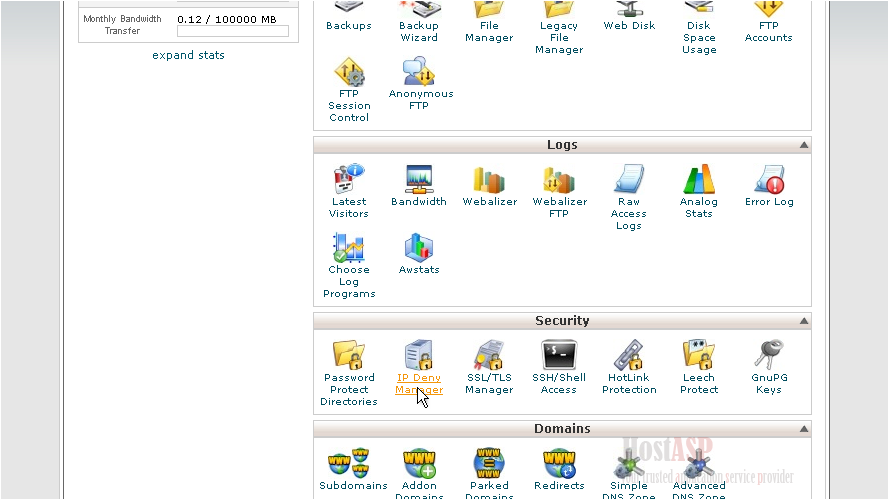
Task: Open the Awstats icon
Action: pyautogui.click(x=419, y=248)
